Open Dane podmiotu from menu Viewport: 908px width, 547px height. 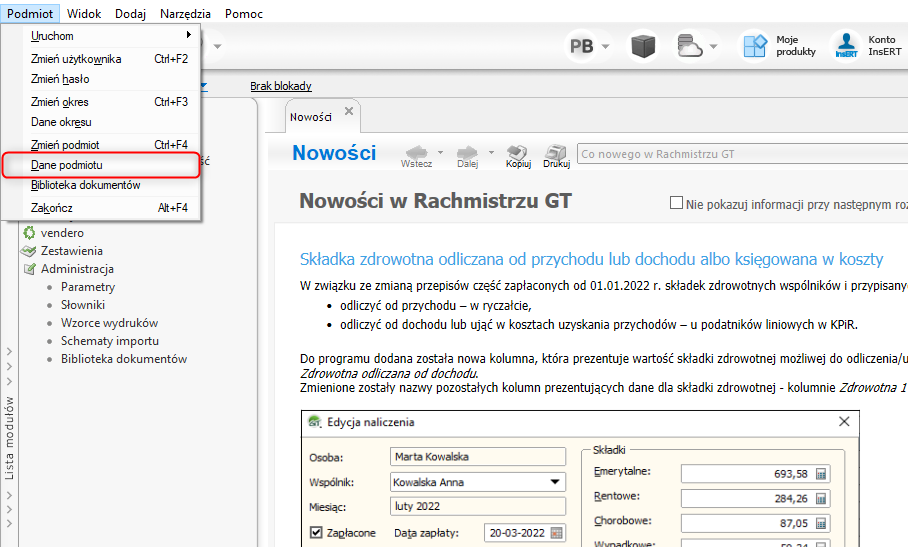pyautogui.click(x=101, y=165)
